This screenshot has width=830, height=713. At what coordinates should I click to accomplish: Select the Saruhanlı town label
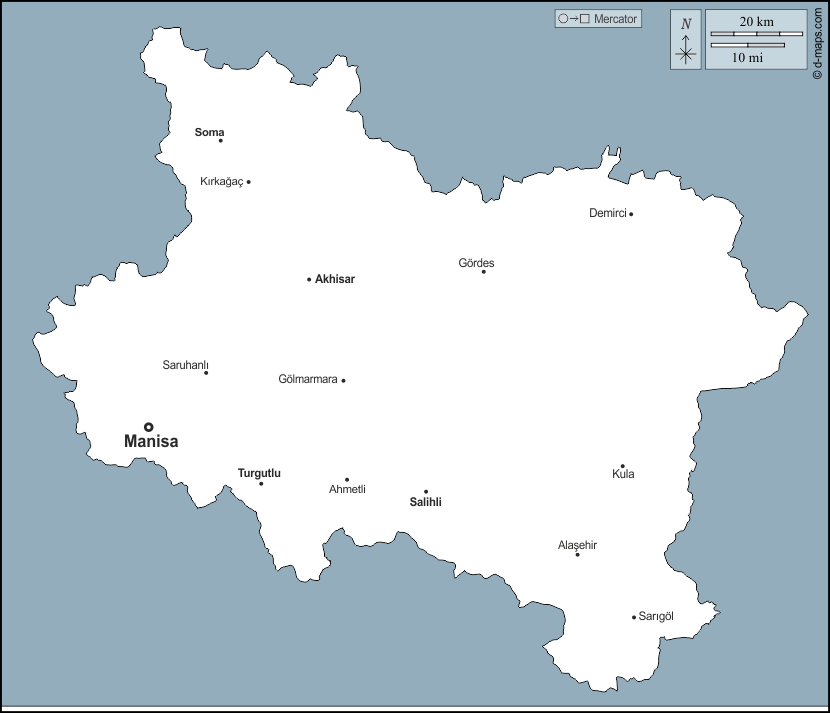pos(185,365)
